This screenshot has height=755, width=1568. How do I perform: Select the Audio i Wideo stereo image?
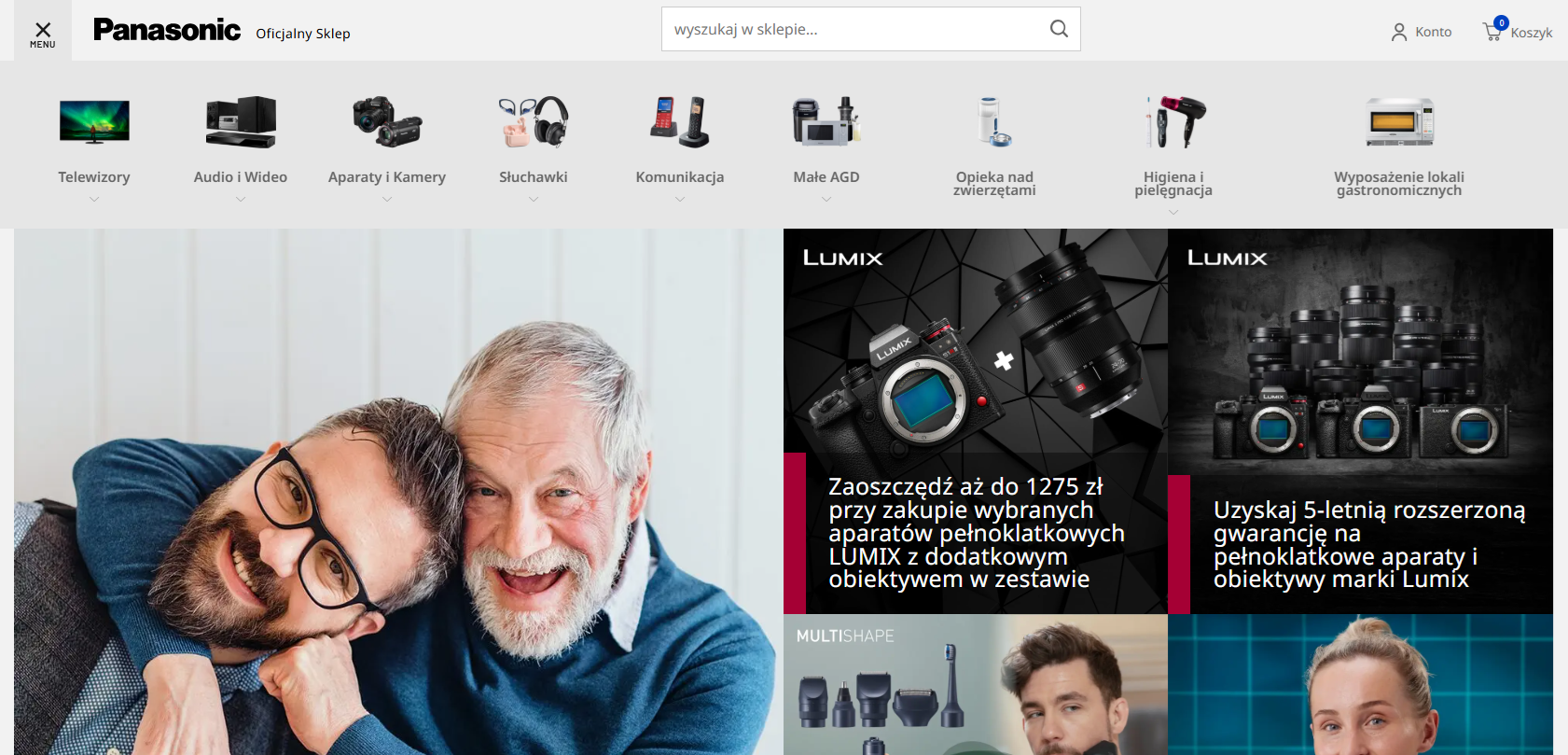click(241, 121)
